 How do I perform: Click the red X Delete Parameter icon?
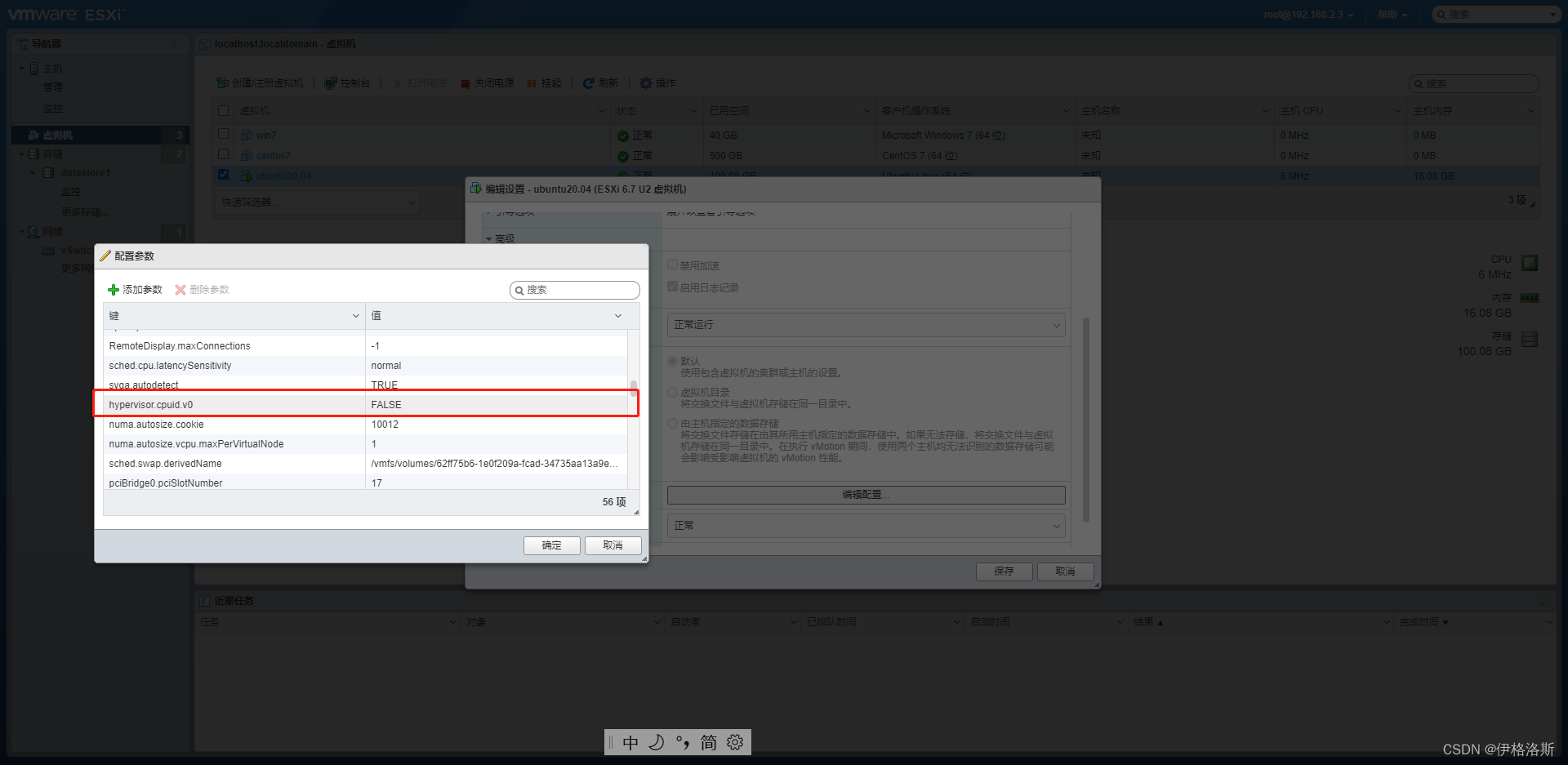point(180,290)
